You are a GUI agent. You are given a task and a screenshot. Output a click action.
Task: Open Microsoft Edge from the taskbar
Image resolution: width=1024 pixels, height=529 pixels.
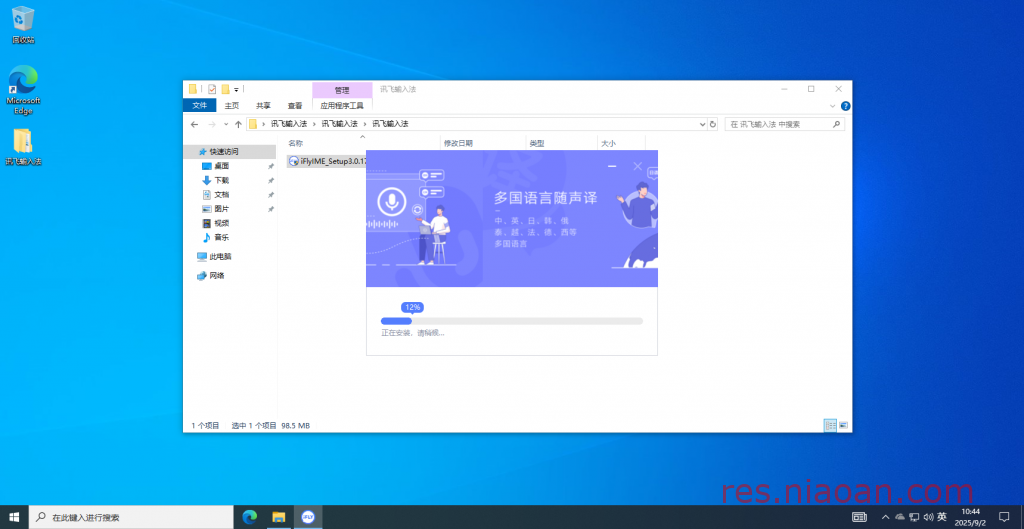249,517
